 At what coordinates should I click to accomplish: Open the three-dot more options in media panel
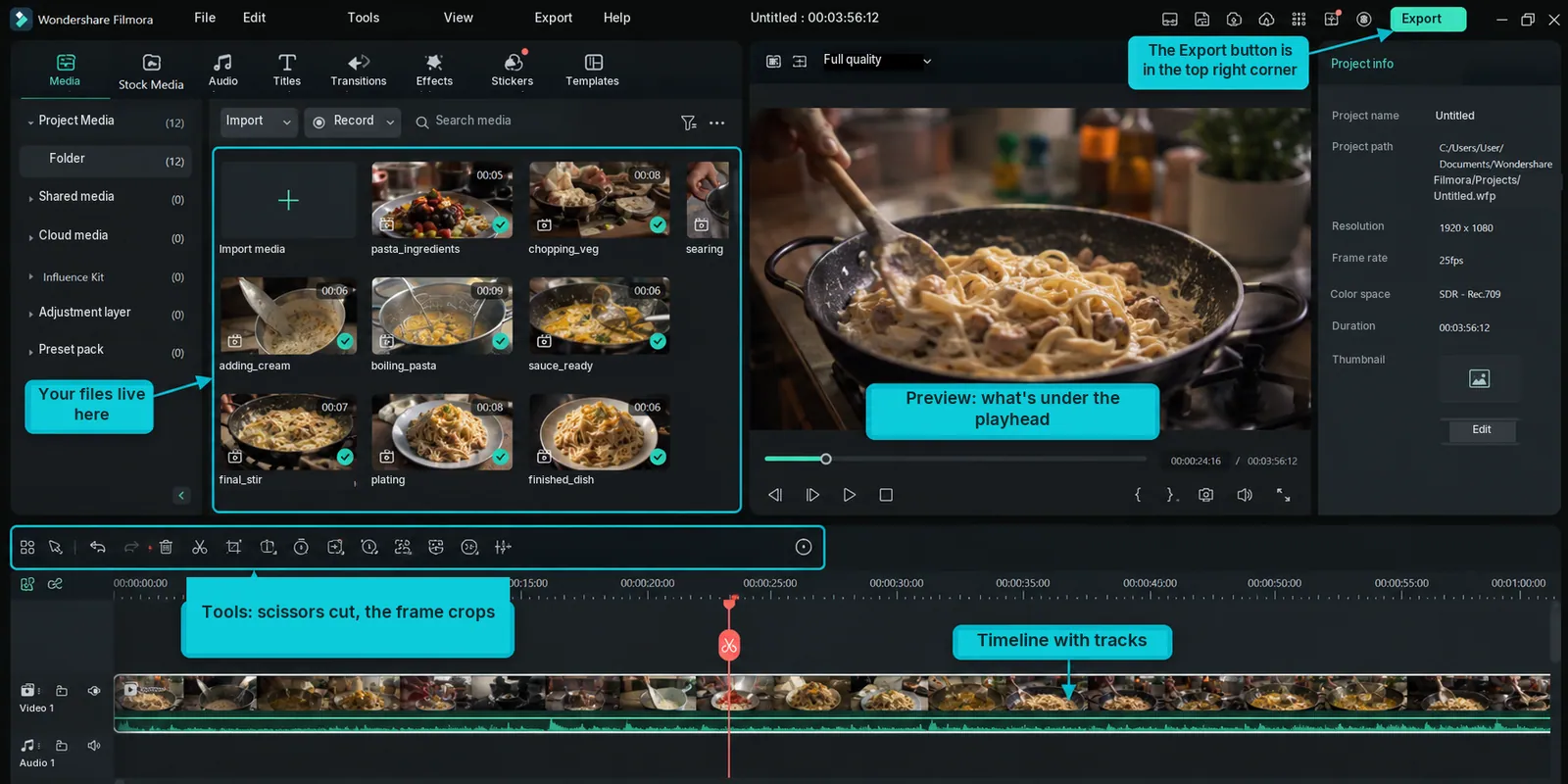tap(717, 122)
